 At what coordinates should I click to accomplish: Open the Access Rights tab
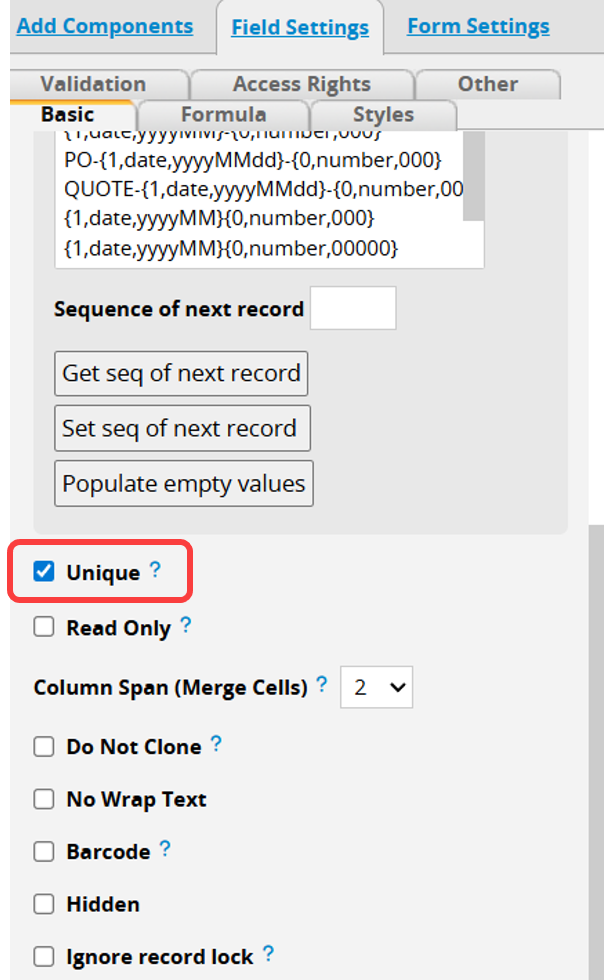click(302, 84)
